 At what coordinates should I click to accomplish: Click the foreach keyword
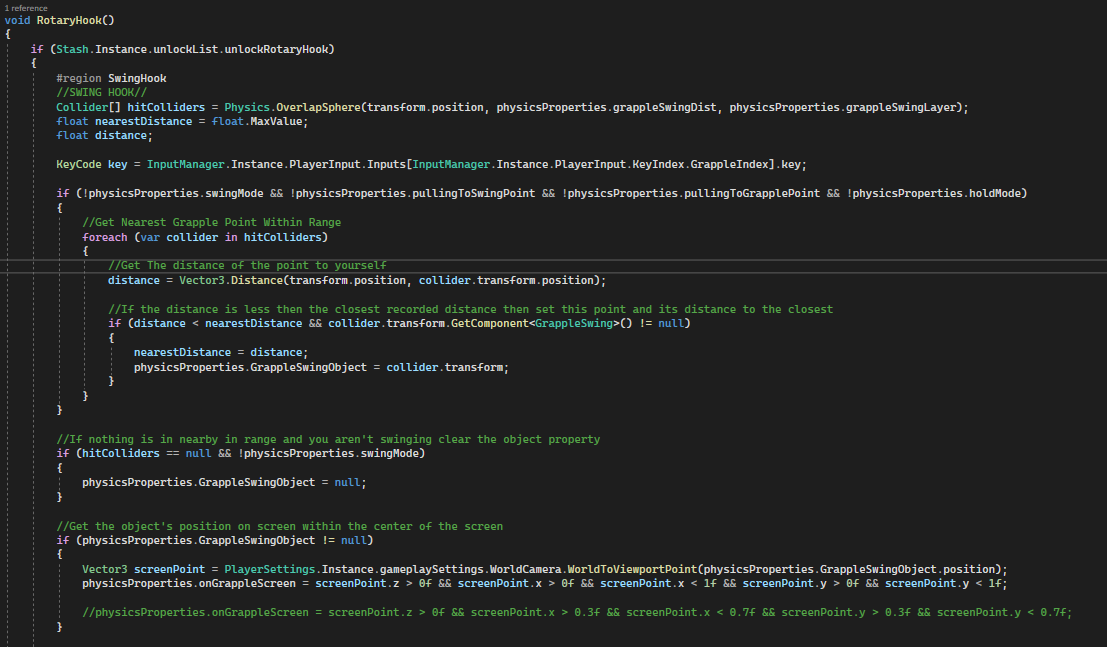point(104,237)
